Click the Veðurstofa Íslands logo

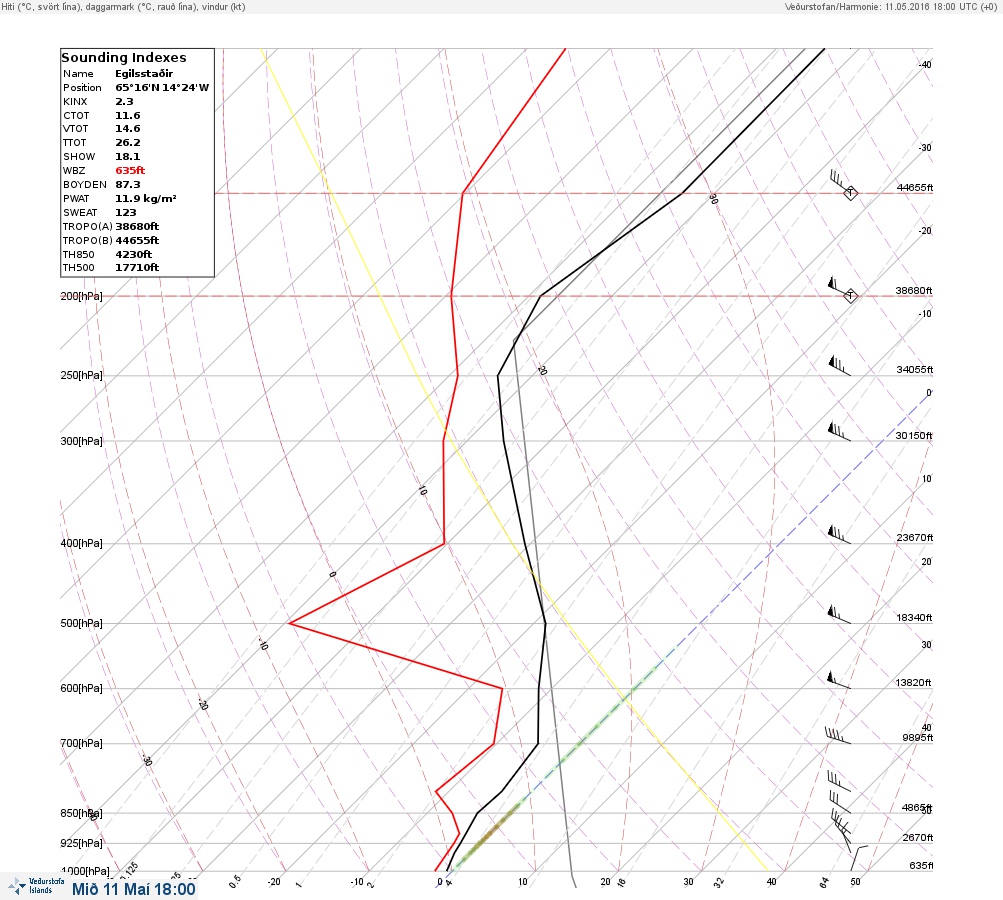pyautogui.click(x=36, y=886)
